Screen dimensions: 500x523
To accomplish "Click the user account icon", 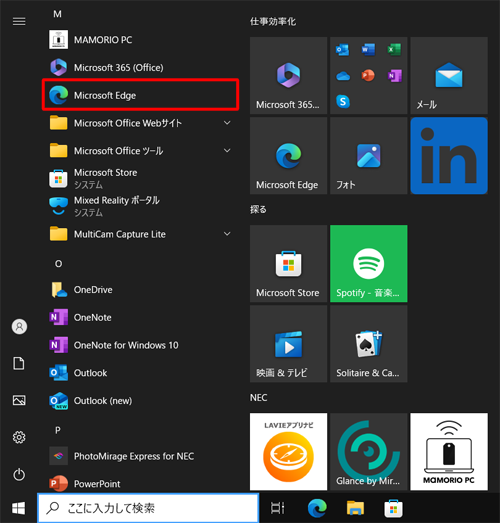I will click(19, 327).
